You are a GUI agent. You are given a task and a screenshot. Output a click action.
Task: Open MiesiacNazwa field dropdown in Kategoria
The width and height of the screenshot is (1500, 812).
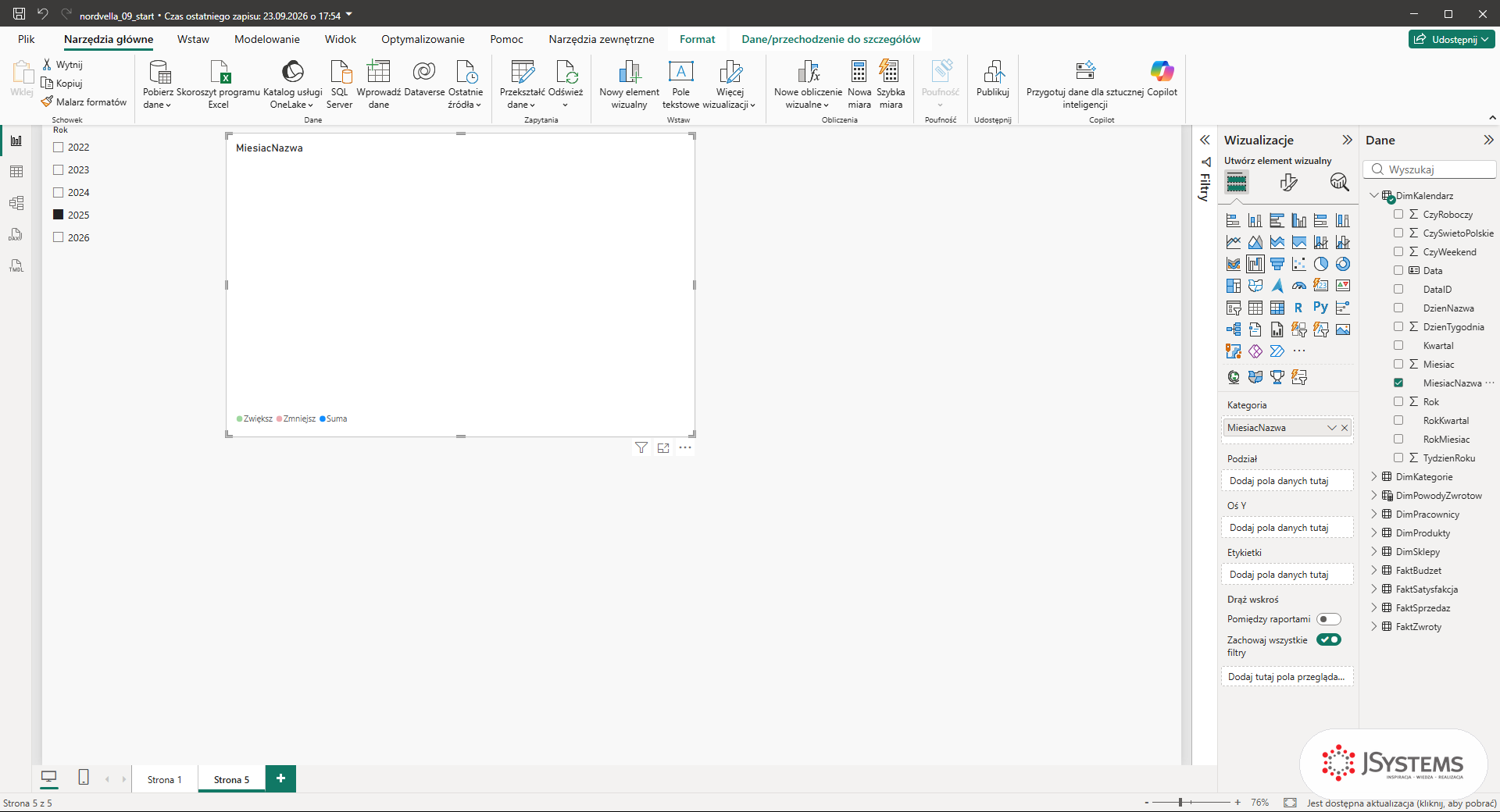point(1332,428)
